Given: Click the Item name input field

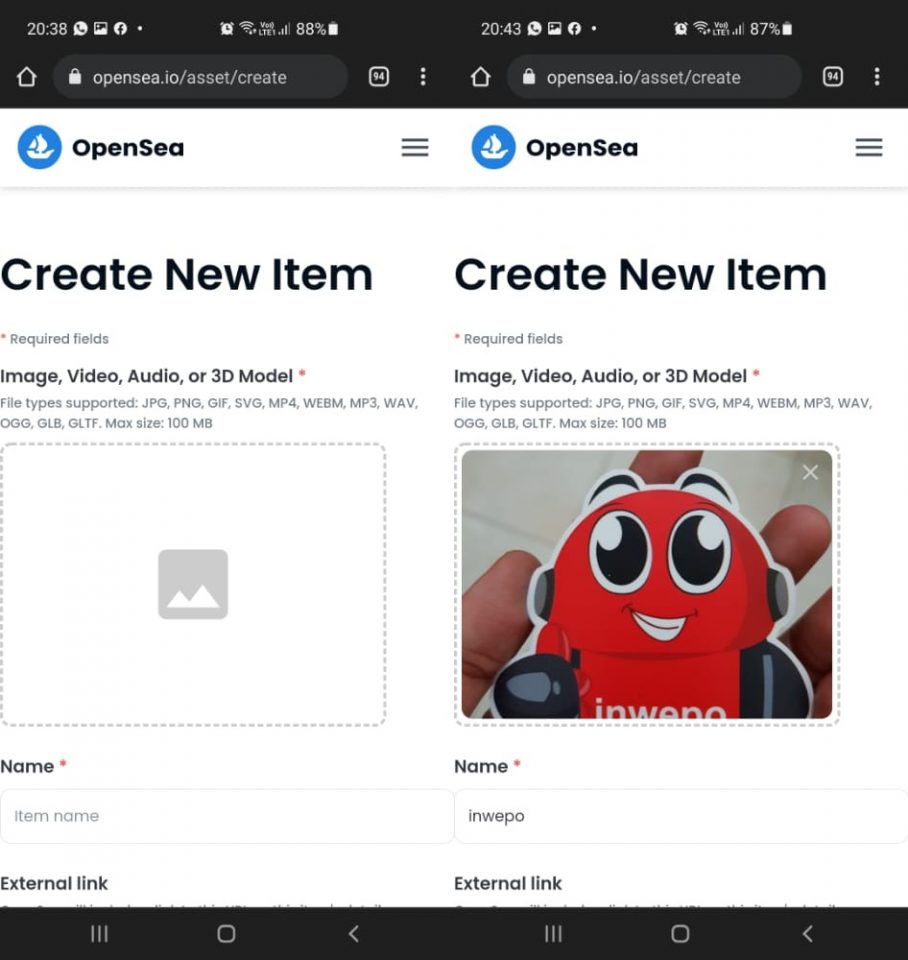Looking at the screenshot, I should tap(227, 816).
